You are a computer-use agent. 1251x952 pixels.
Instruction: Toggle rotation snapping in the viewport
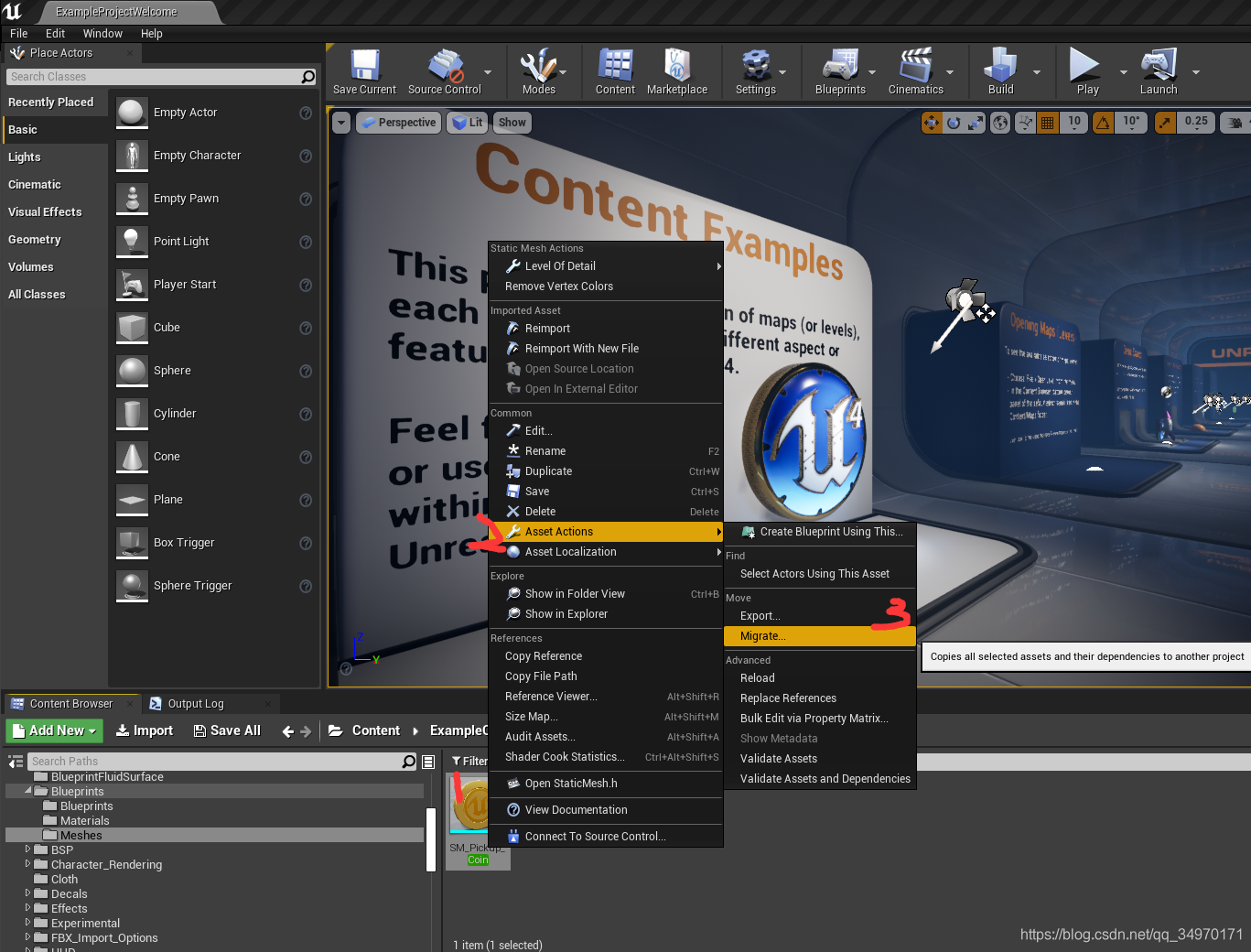[1104, 123]
